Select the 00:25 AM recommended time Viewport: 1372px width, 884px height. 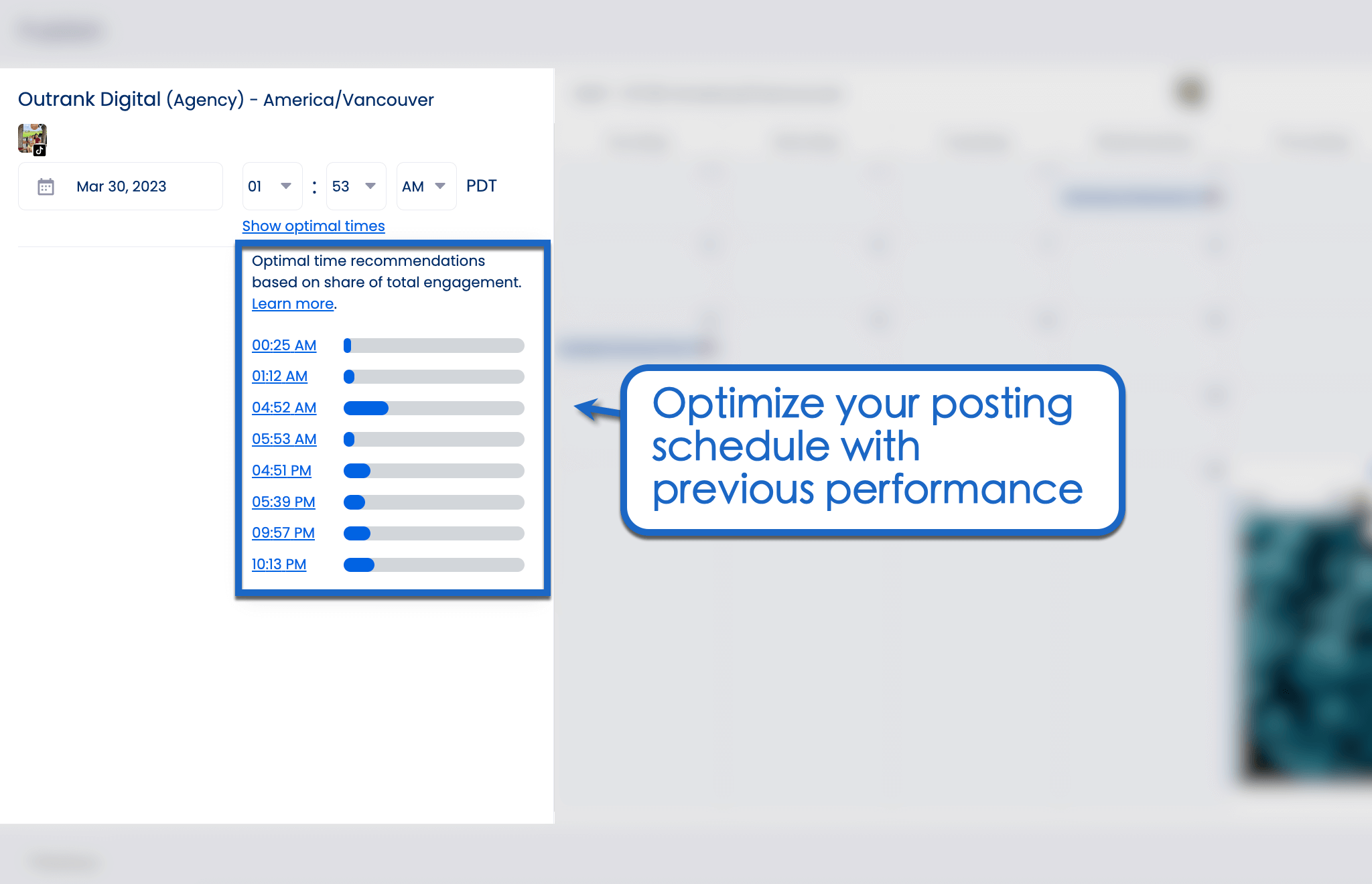[283, 345]
